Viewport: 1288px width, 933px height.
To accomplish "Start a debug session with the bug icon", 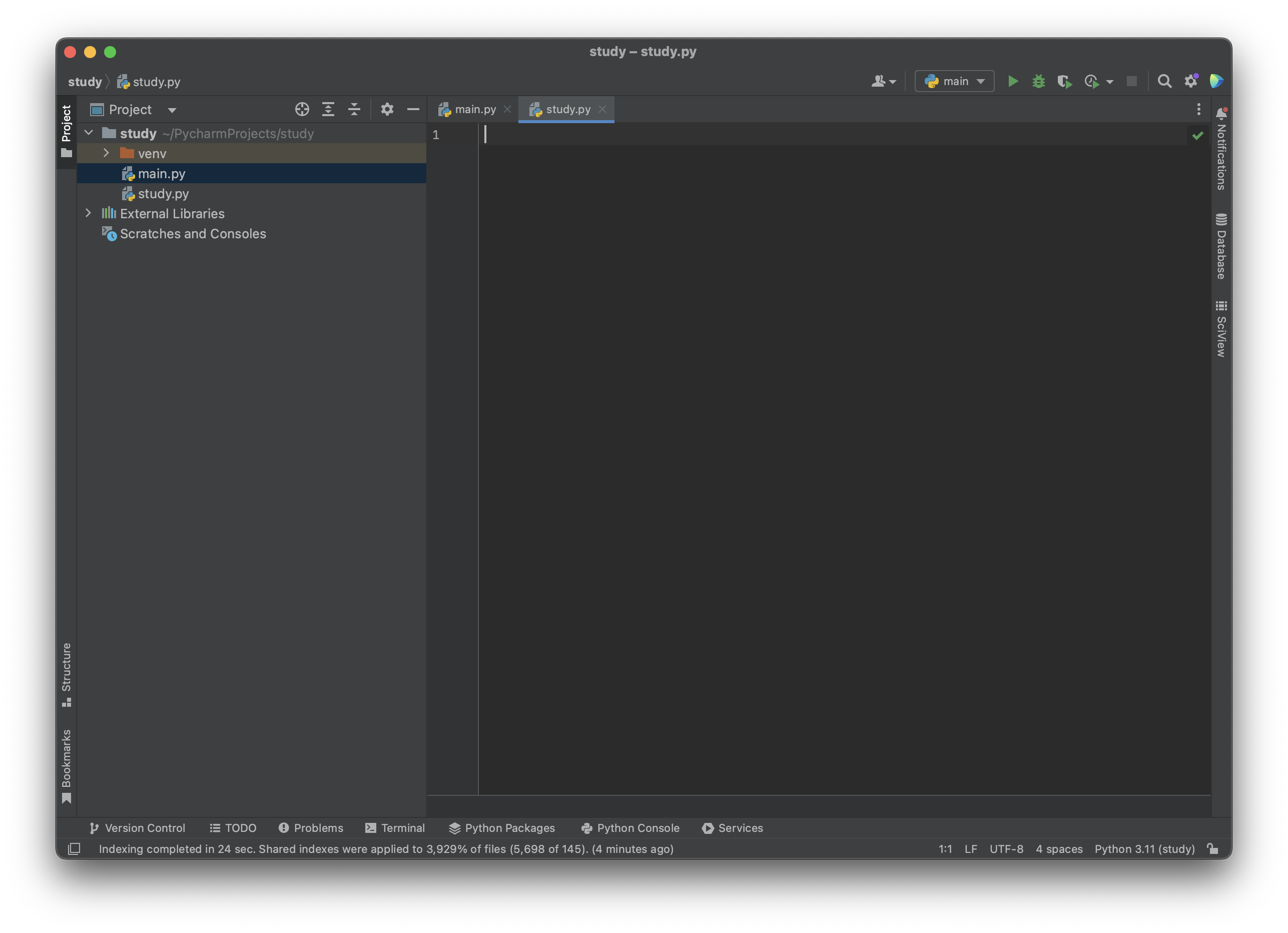I will (1039, 81).
